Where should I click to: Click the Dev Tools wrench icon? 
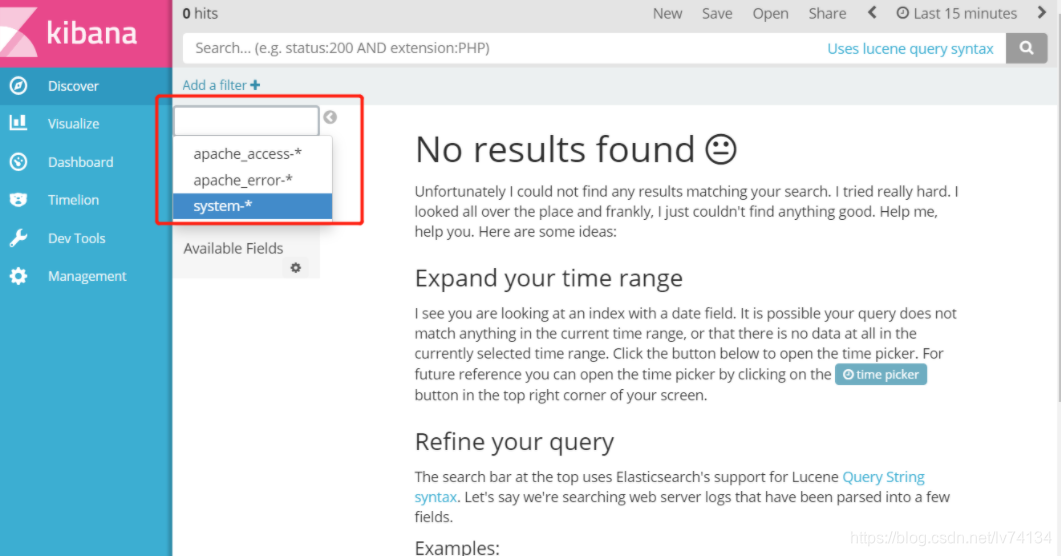pyautogui.click(x=19, y=238)
